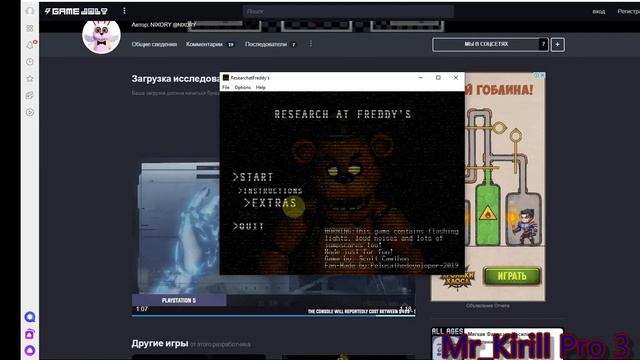Open the play circle icon in the sidebar
This screenshot has height=360, width=640.
(x=30, y=112)
